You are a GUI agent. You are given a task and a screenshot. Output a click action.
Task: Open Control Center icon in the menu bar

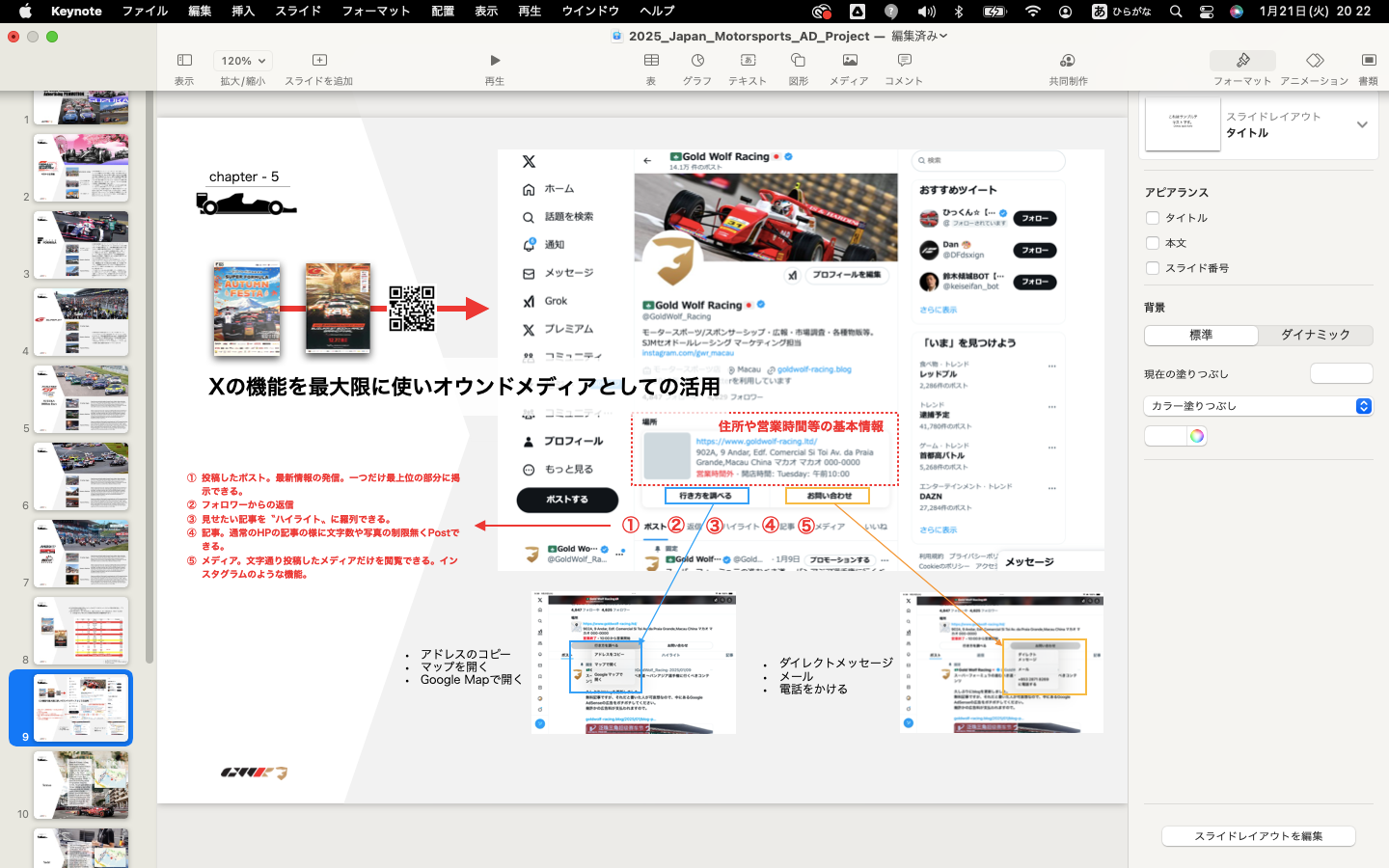[1207, 12]
